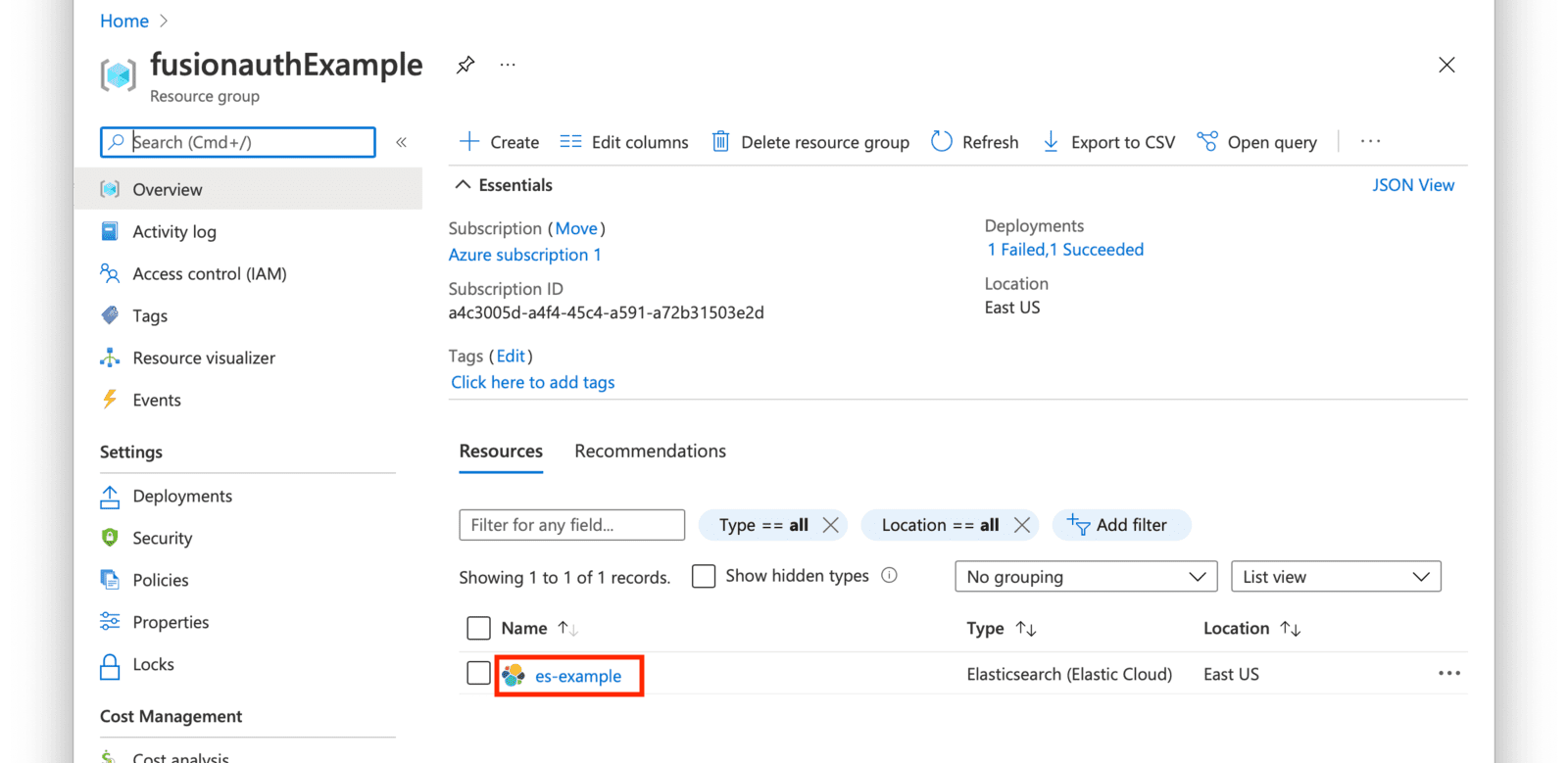The width and height of the screenshot is (1568, 763).
Task: Click the Properties sliders icon
Action: pyautogui.click(x=110, y=622)
